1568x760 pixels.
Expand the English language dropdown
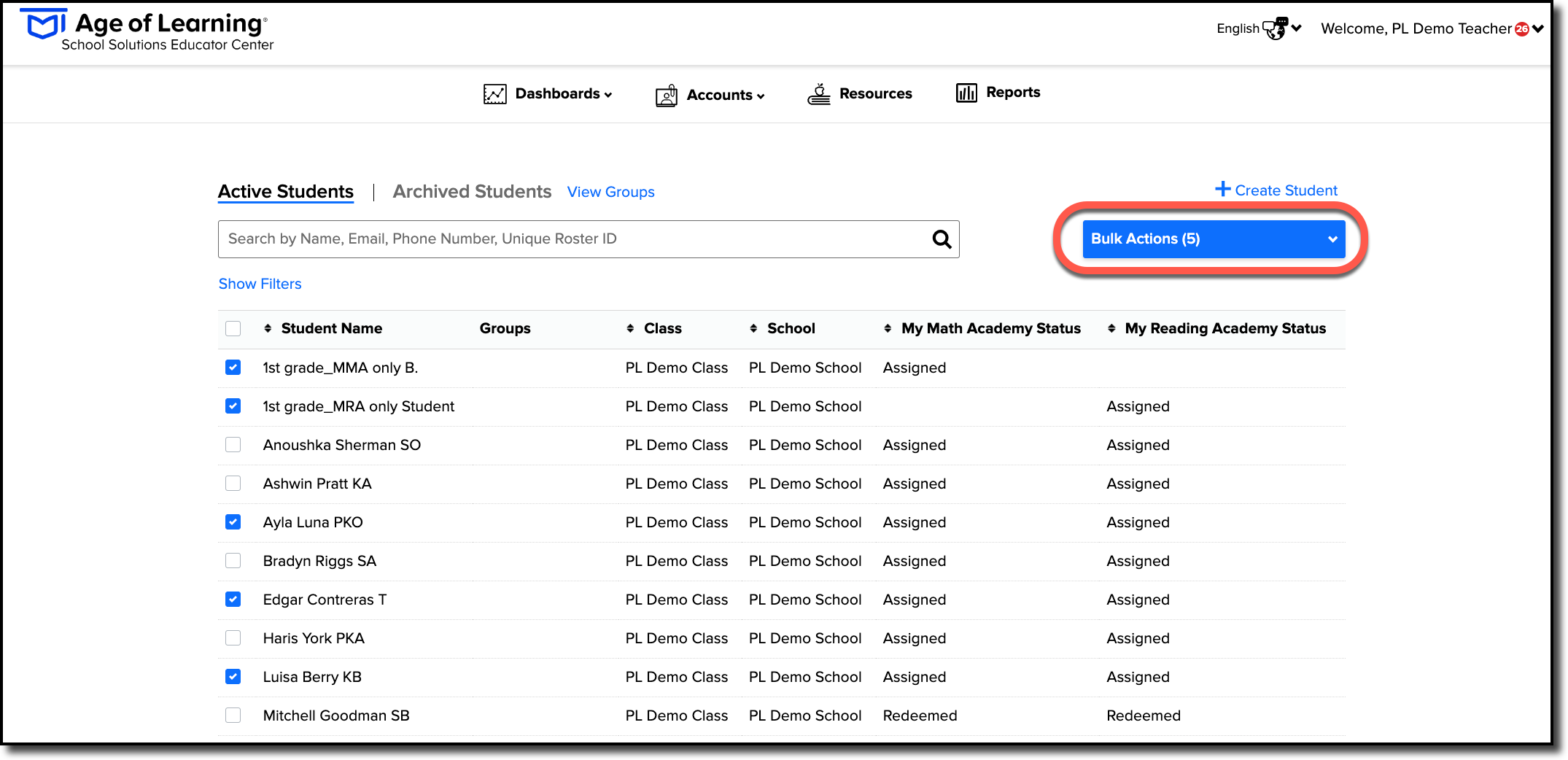coord(1259,28)
